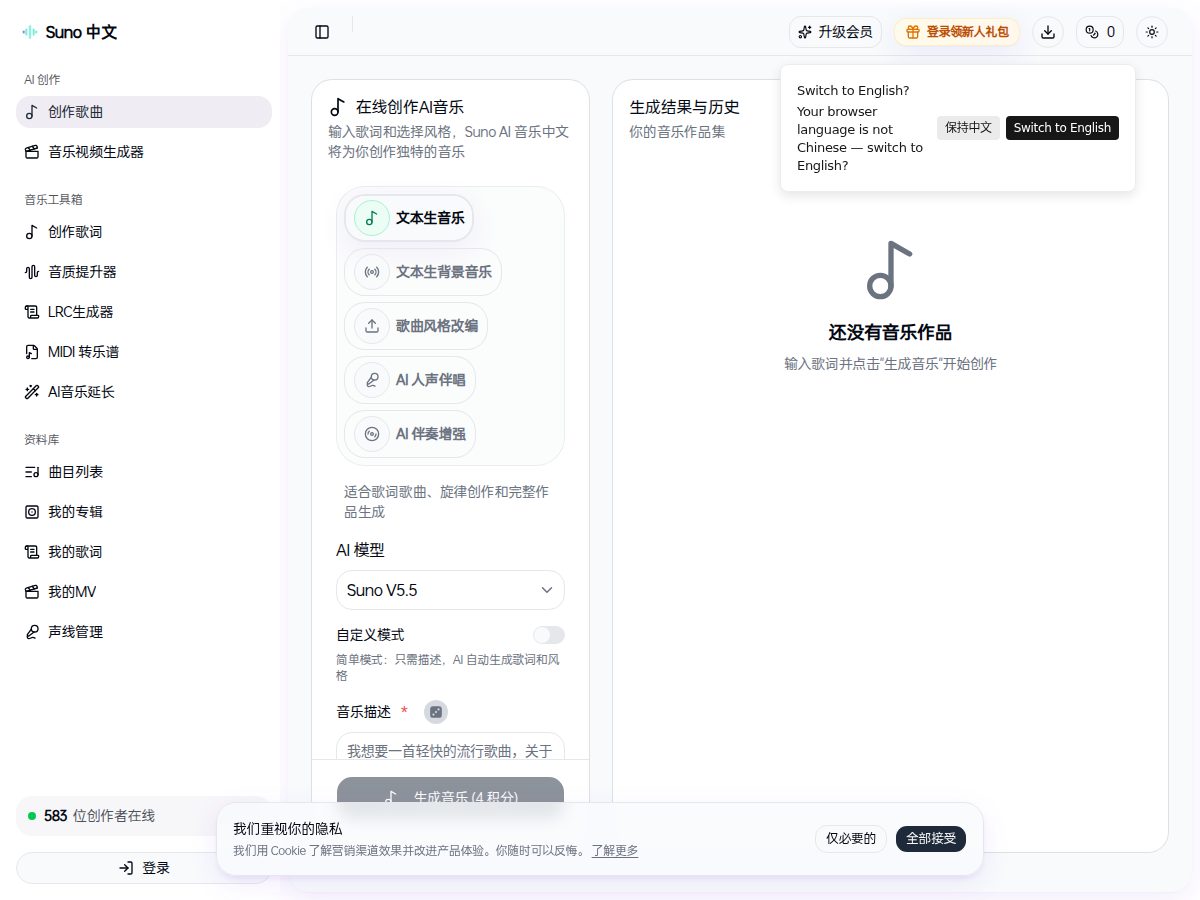This screenshot has width=1200, height=900.
Task: Open 声线管理 page
Action: coord(144,632)
